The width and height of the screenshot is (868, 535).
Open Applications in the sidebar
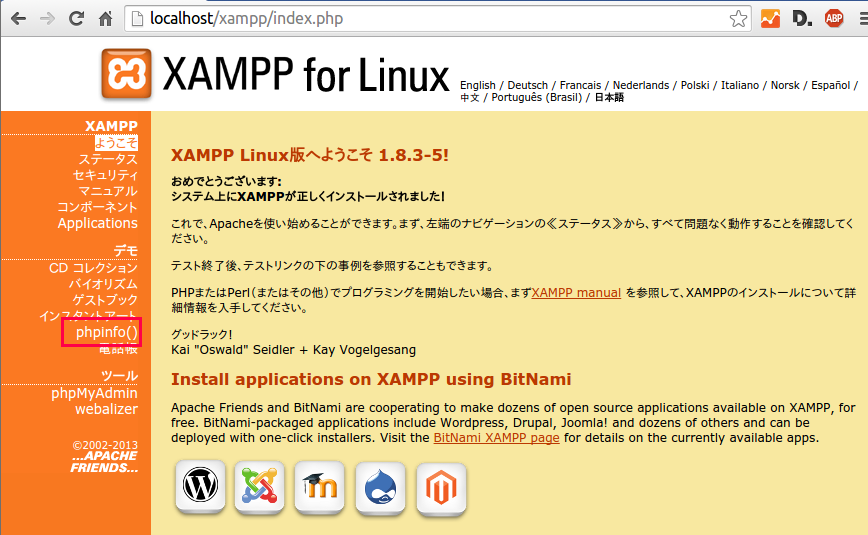tap(97, 223)
